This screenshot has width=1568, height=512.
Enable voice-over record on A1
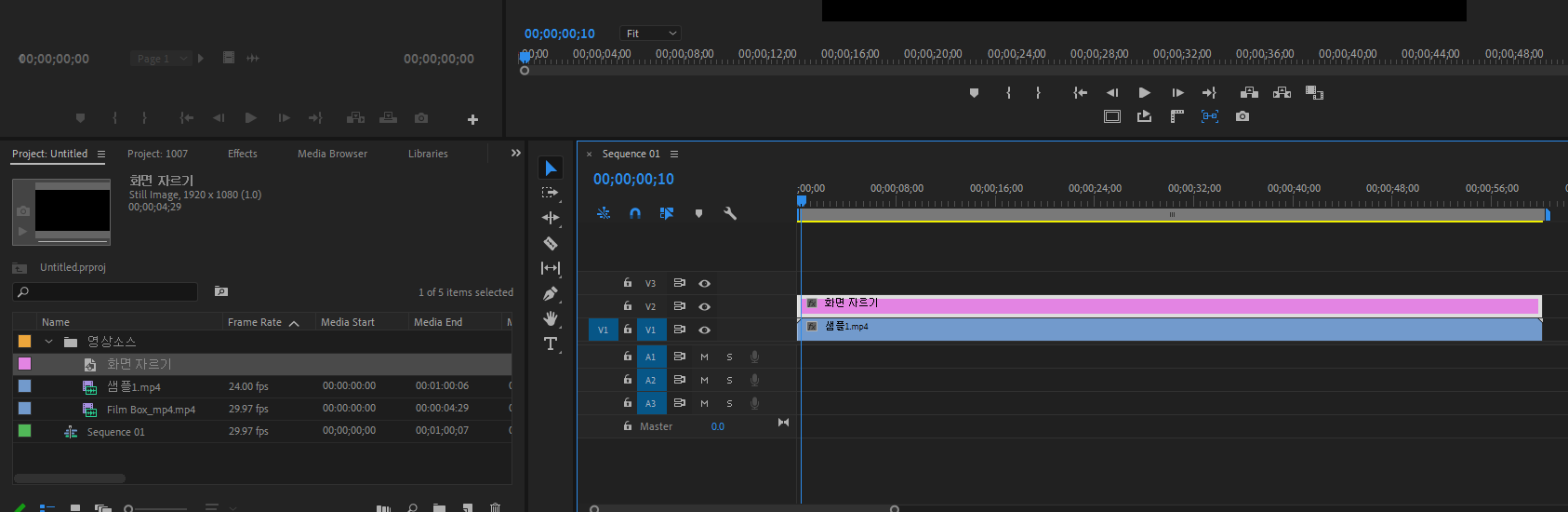pos(755,357)
